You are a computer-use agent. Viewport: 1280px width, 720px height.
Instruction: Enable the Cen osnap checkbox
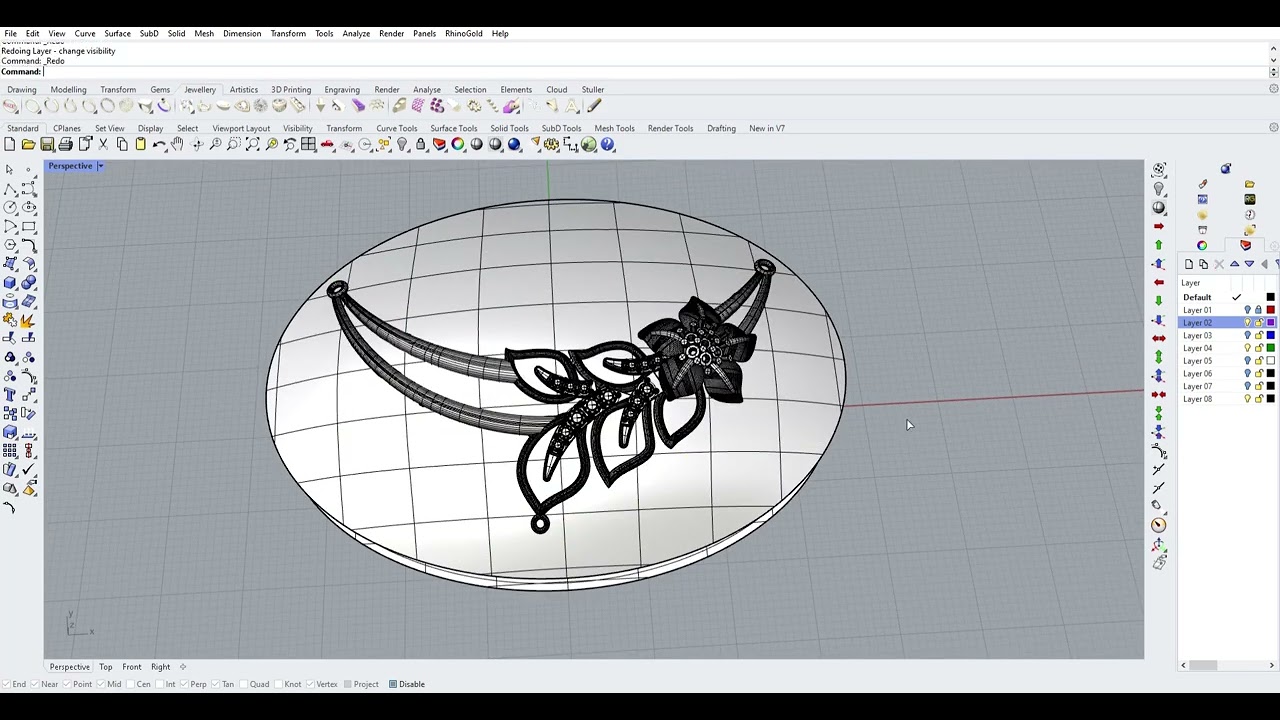pos(131,684)
